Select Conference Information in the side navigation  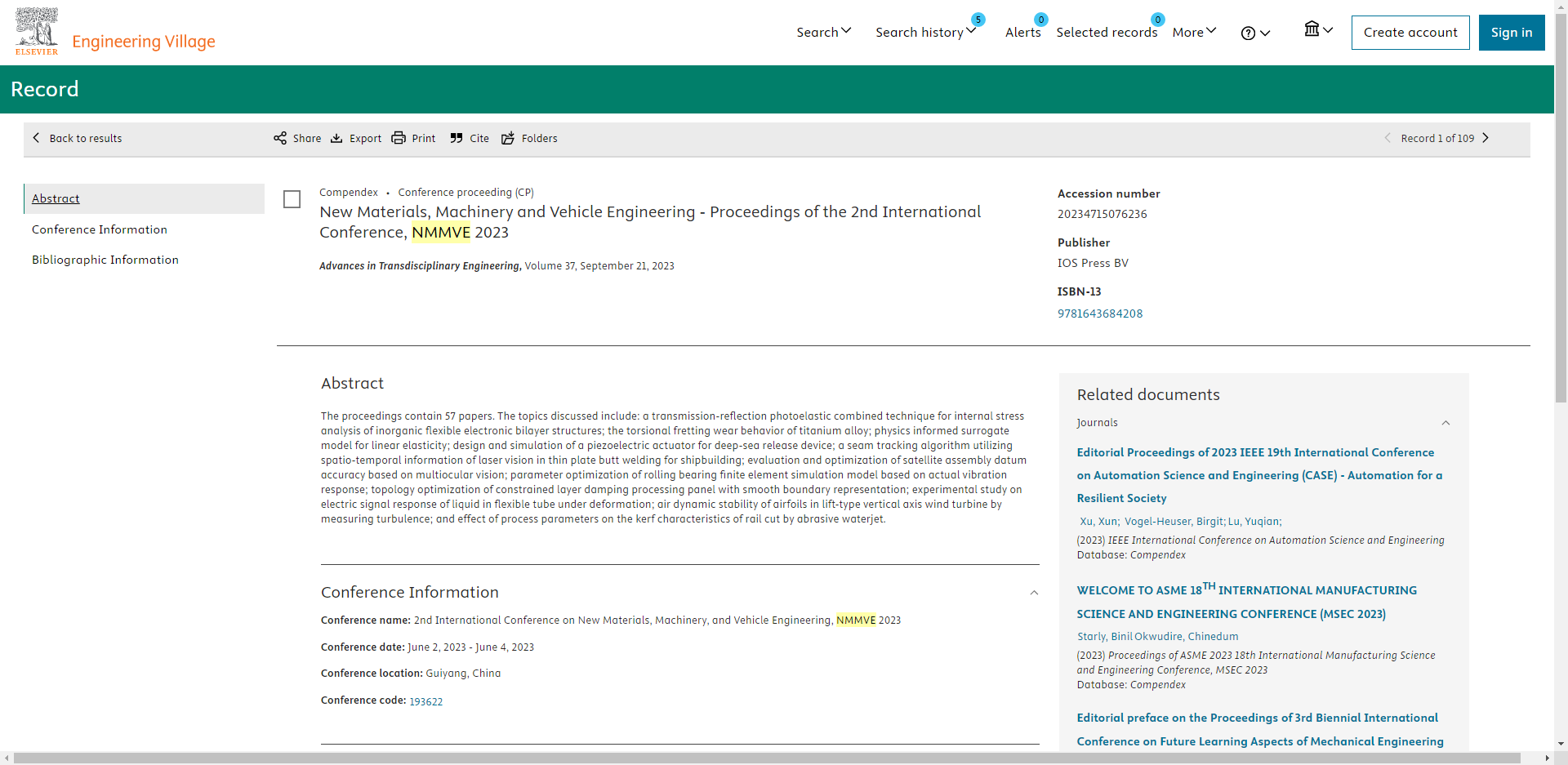pos(100,229)
